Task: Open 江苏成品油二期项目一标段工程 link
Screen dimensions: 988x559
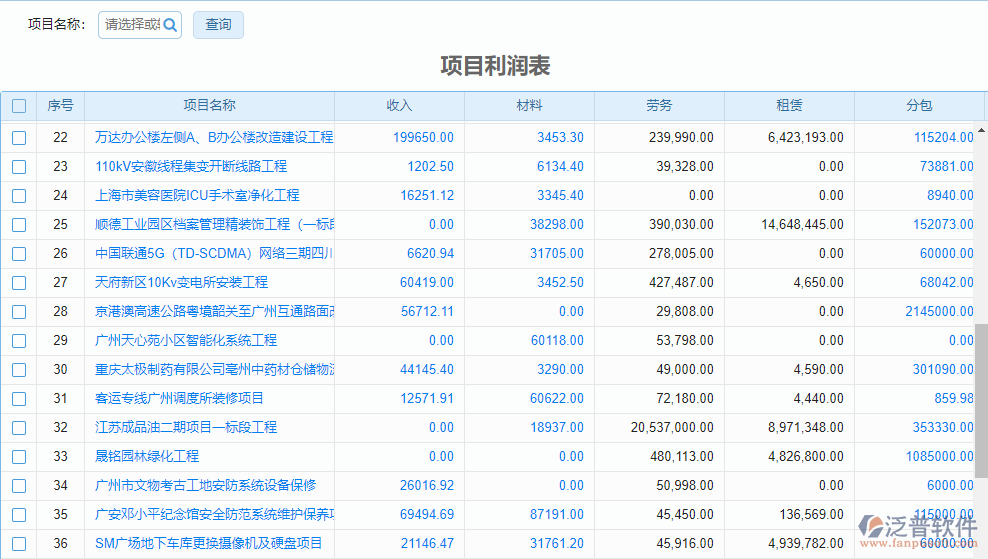Action: click(x=186, y=428)
